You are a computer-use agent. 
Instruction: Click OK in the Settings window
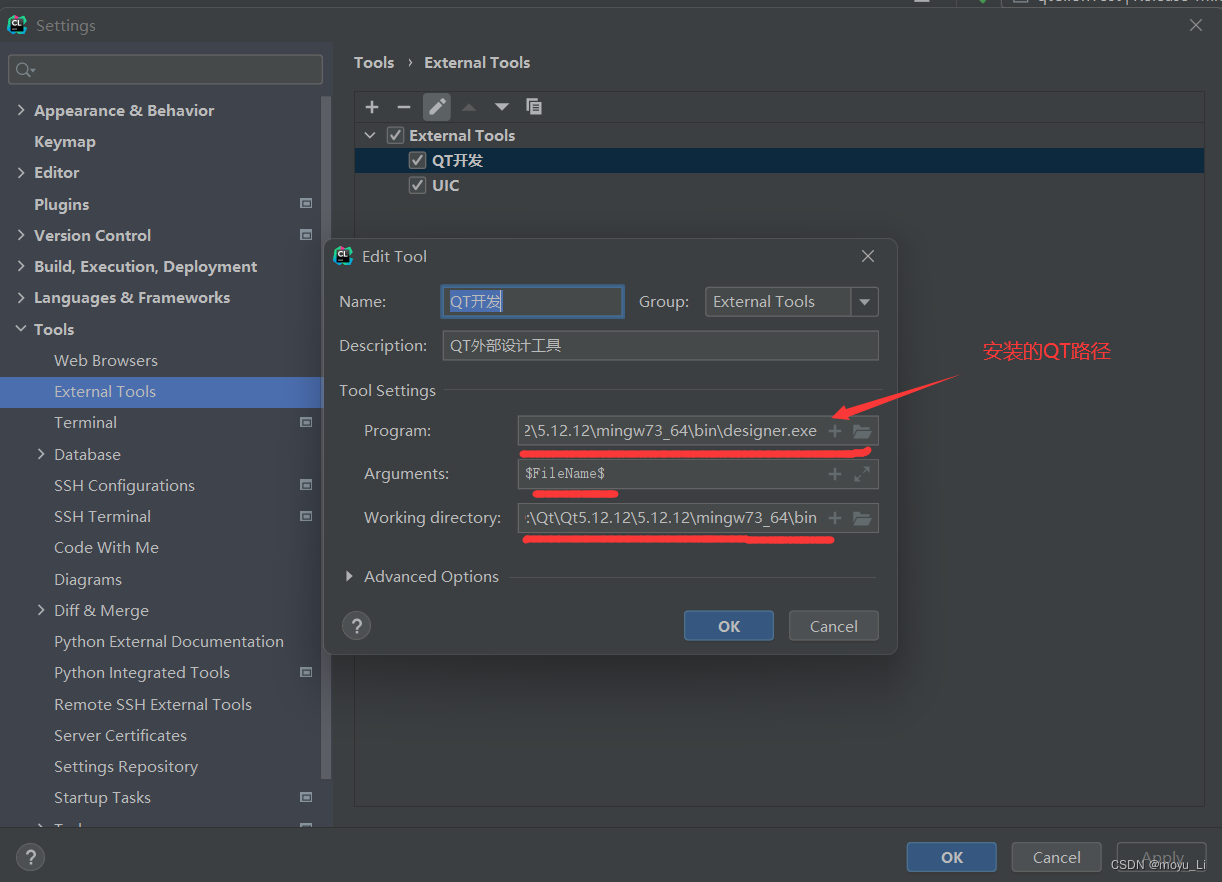[x=952, y=857]
